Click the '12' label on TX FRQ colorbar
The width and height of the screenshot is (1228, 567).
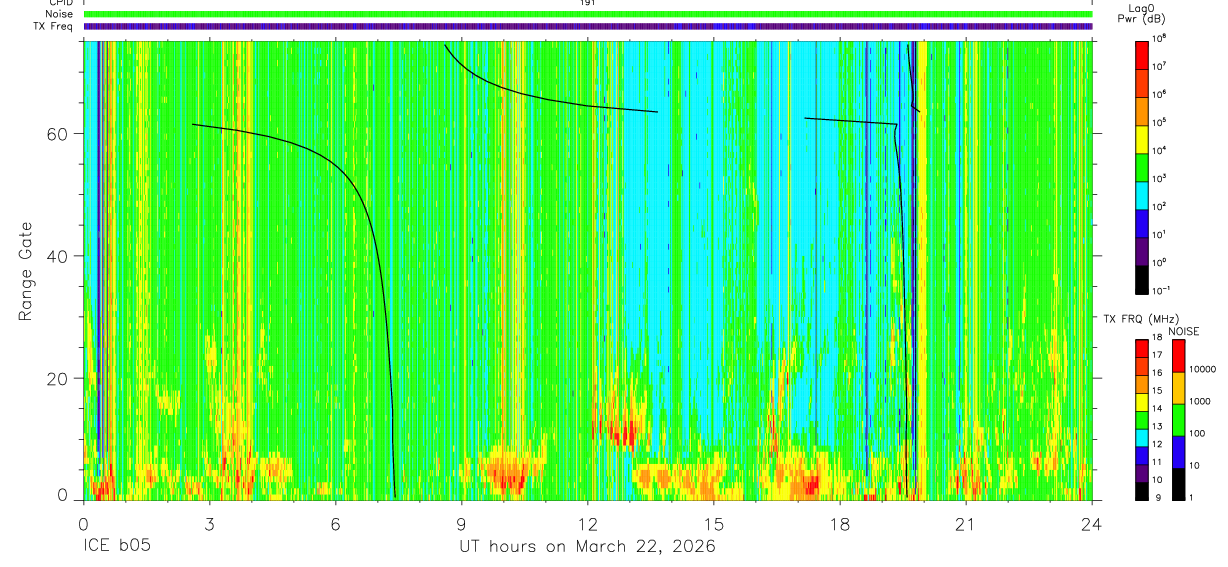pyautogui.click(x=1157, y=444)
